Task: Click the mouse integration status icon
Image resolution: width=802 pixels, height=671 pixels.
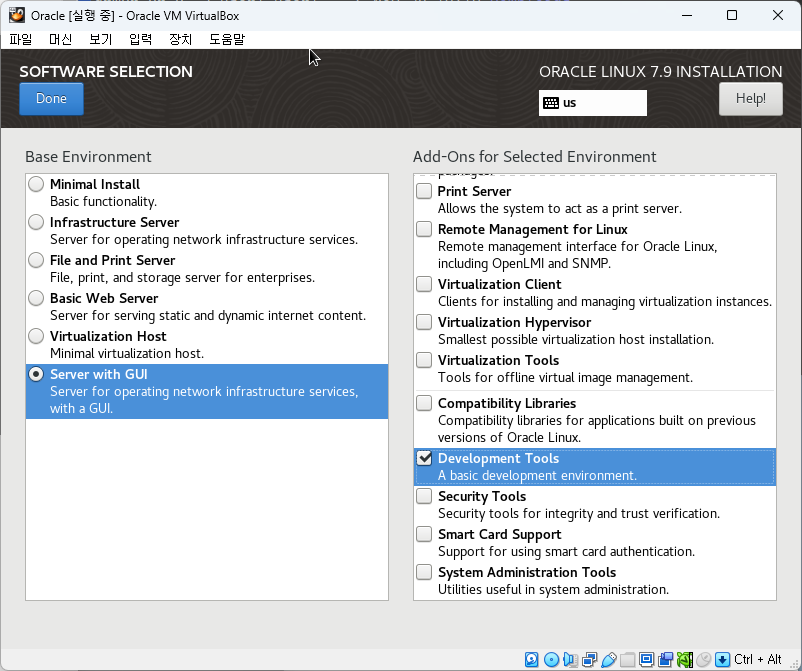Action: [704, 659]
